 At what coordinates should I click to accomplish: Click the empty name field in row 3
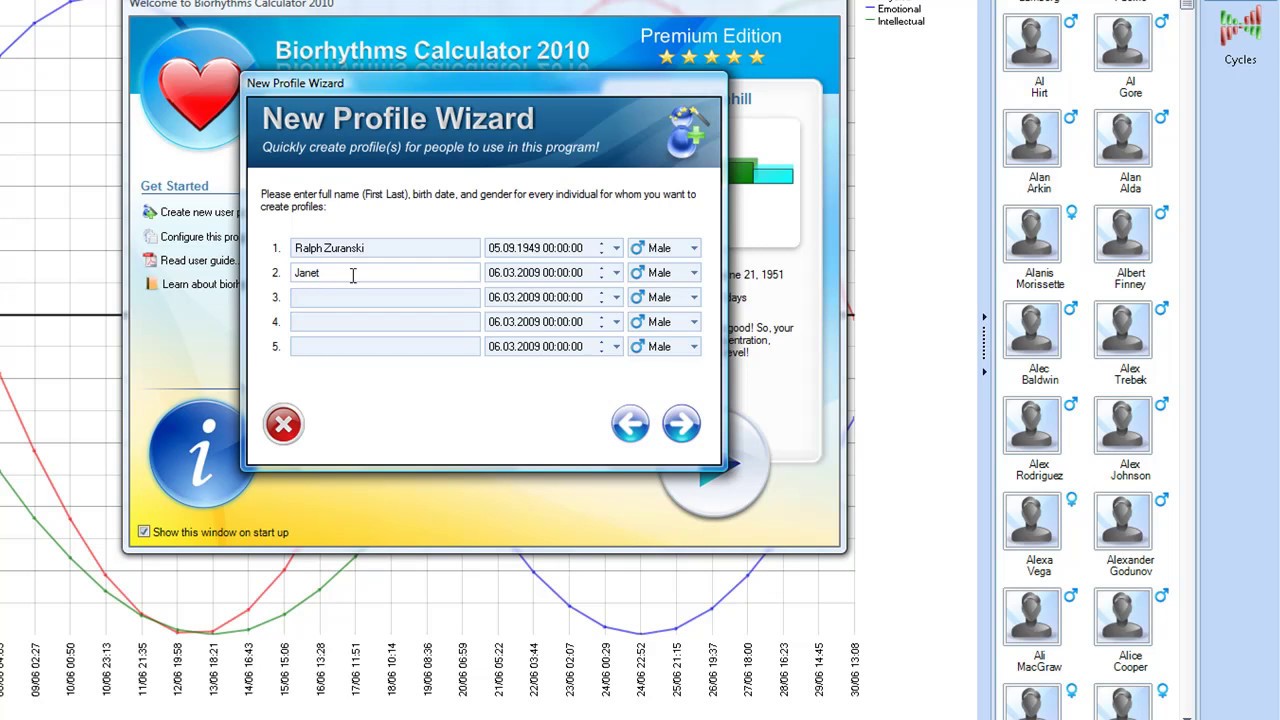point(385,297)
